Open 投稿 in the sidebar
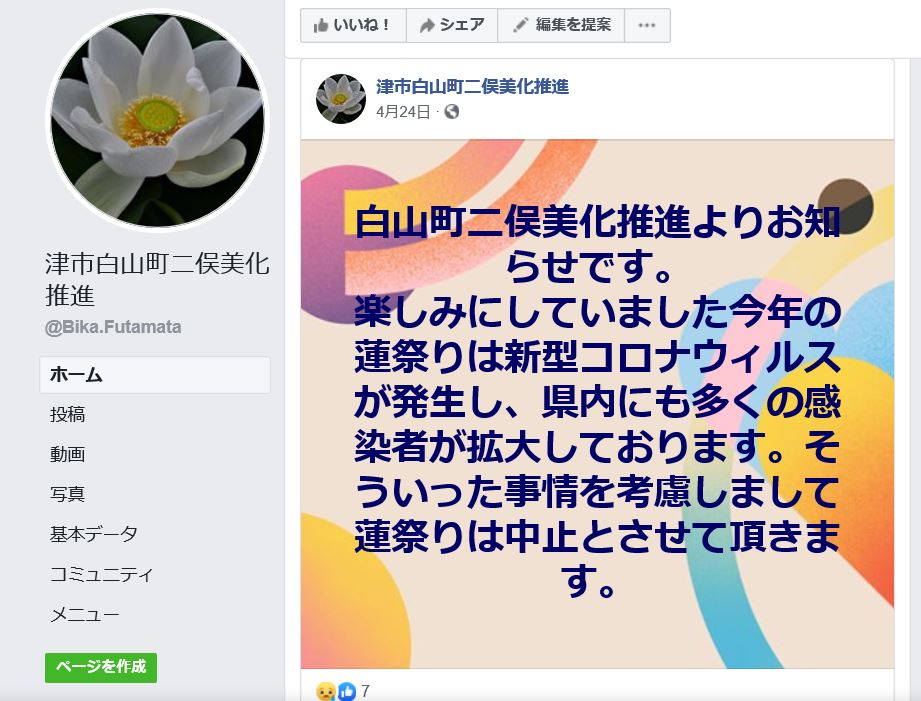This screenshot has width=921, height=701. point(68,414)
